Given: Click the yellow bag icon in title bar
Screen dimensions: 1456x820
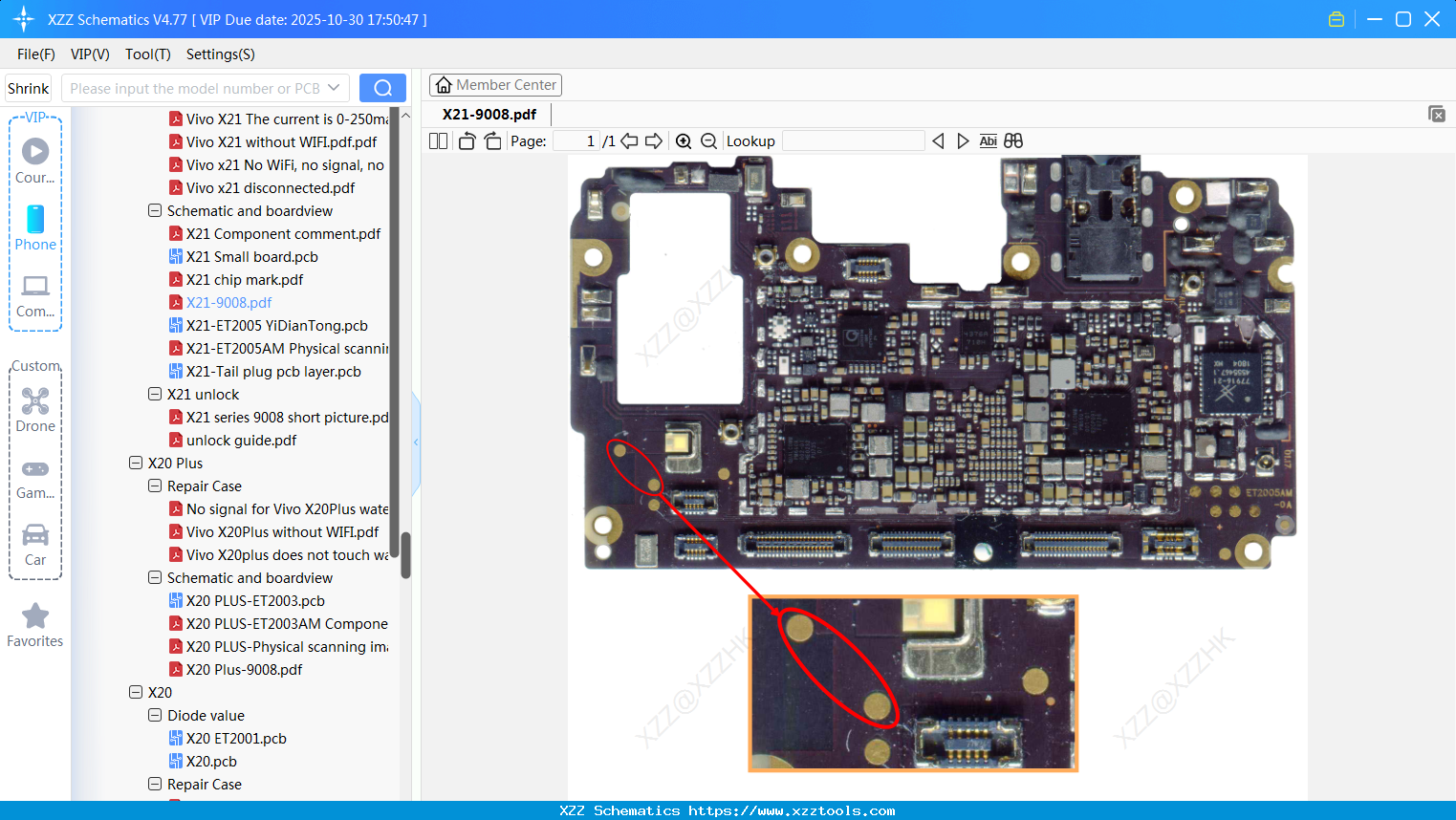Looking at the screenshot, I should 1336,19.
